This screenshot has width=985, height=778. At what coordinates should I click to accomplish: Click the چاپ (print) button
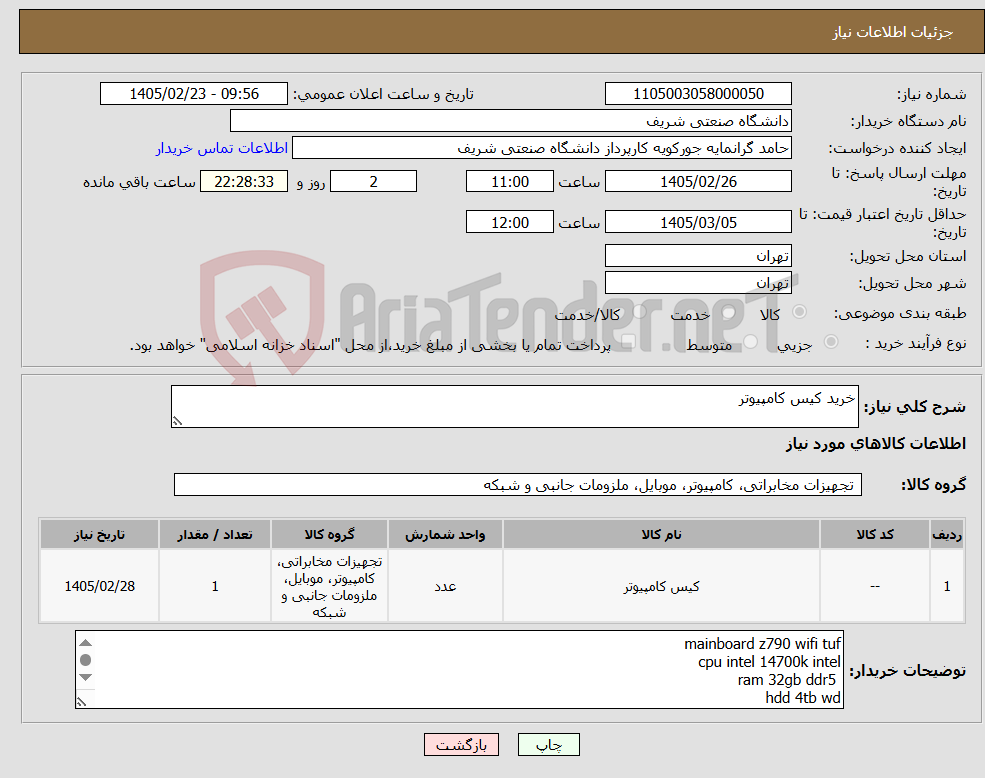(x=548, y=745)
